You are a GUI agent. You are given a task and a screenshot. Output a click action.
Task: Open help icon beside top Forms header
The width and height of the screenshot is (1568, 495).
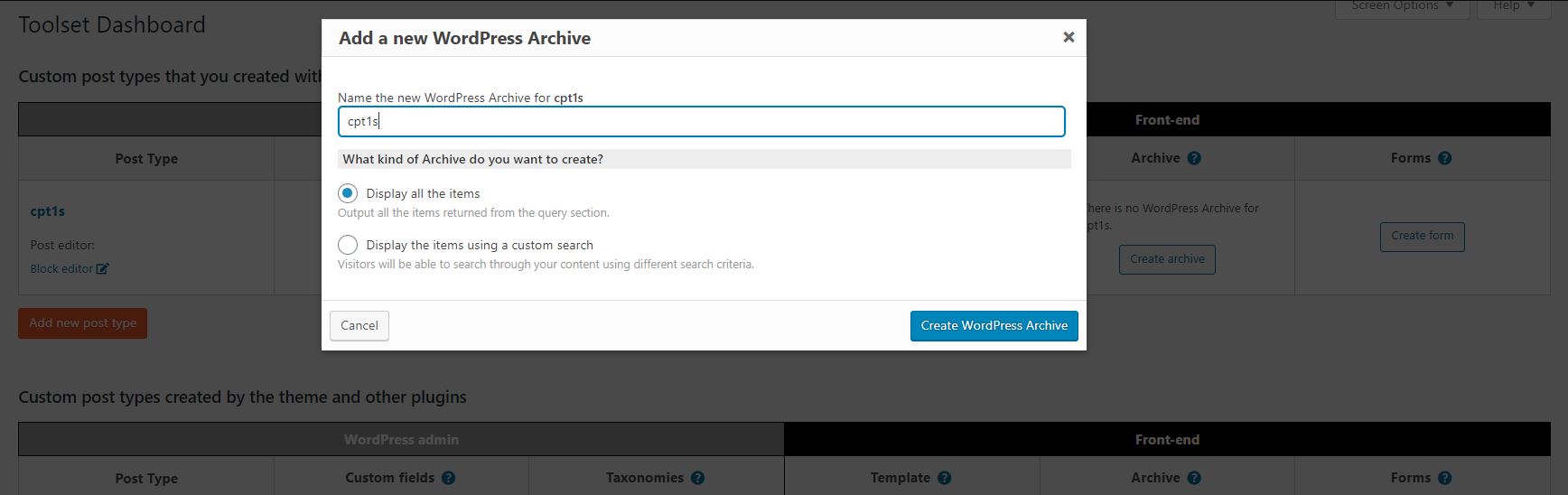[x=1444, y=158]
